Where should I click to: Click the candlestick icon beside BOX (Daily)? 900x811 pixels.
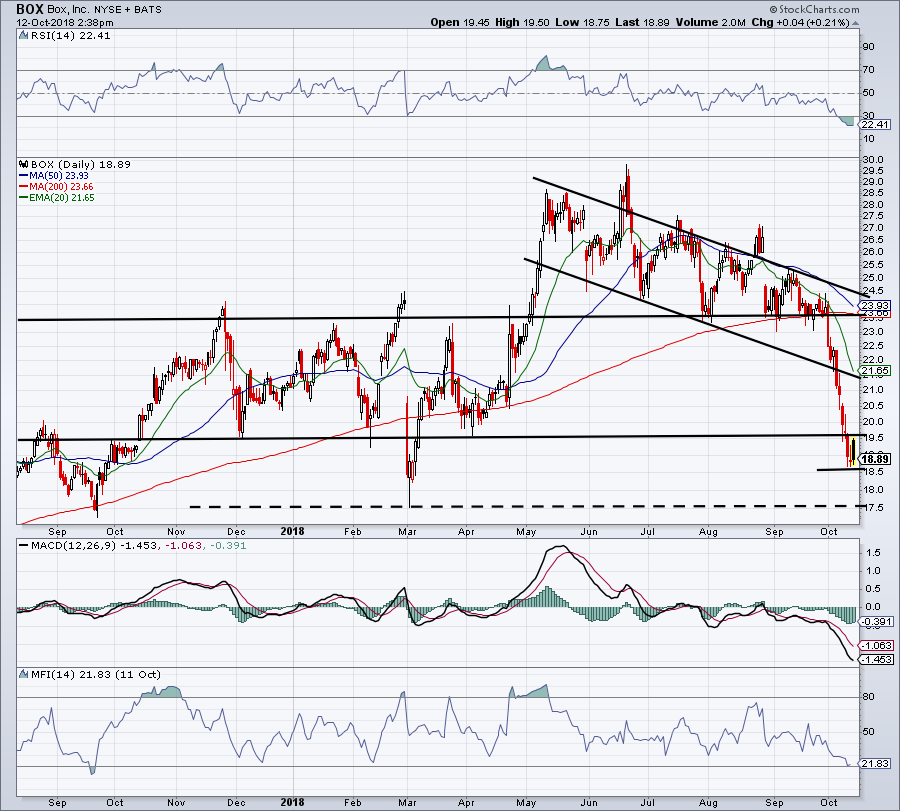[24, 164]
